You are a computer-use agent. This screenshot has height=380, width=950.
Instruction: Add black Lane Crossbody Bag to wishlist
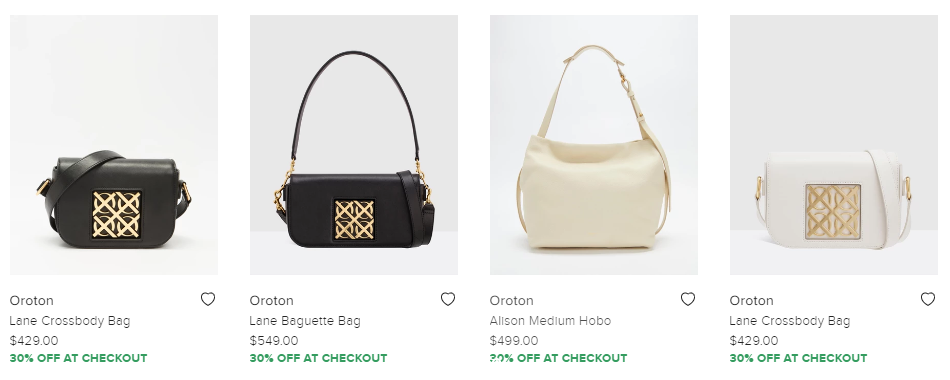coord(208,299)
